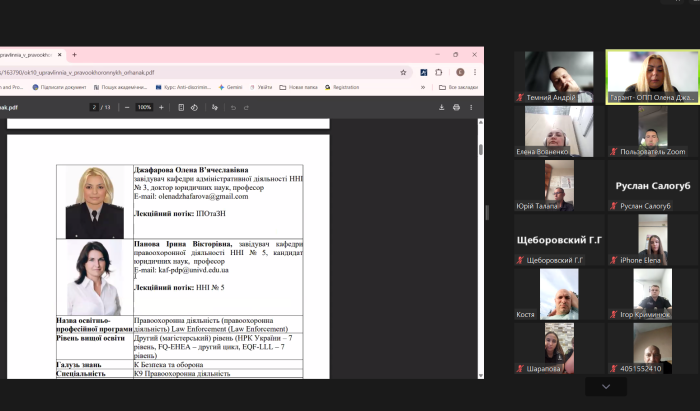Click the PDF zoom in plus button
This screenshot has width=700, height=411.
pyautogui.click(x=161, y=107)
